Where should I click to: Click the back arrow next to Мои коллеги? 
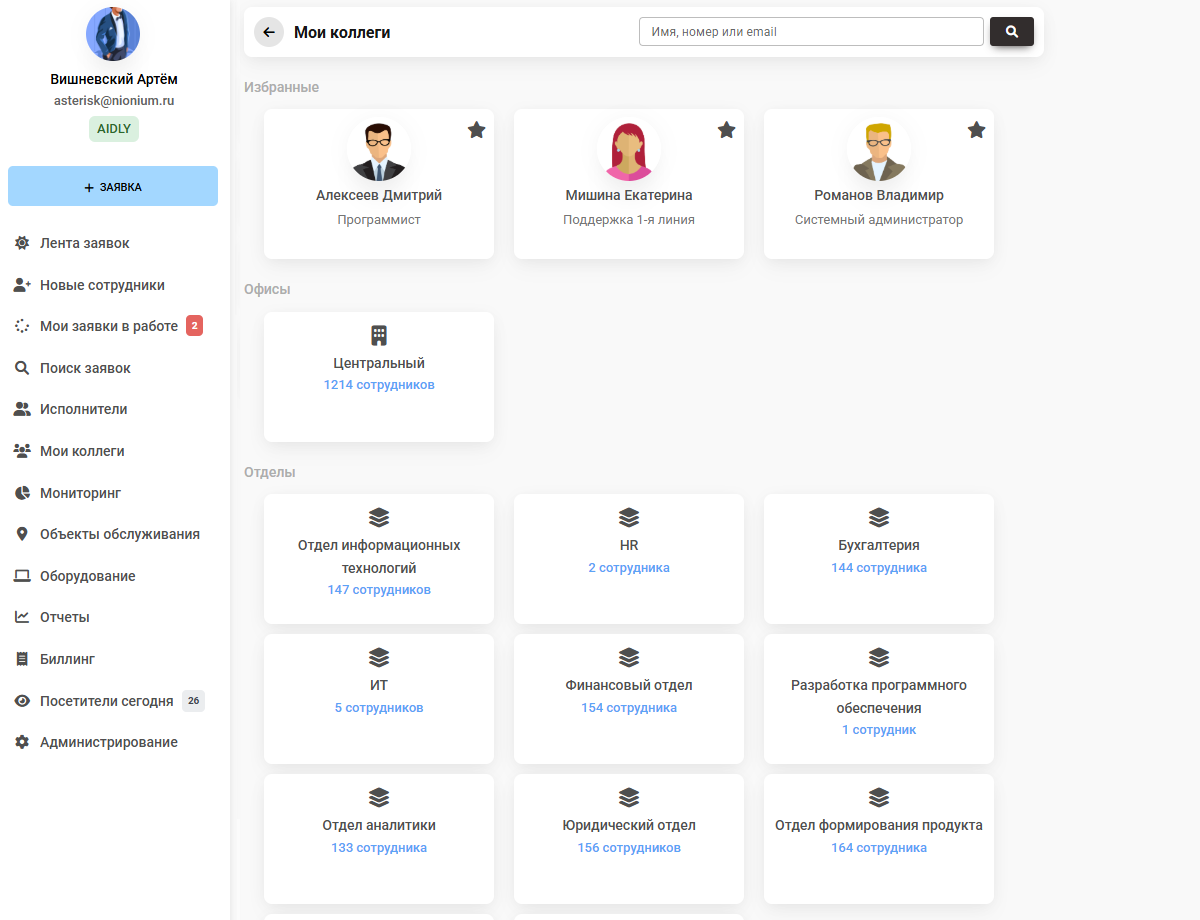point(268,32)
